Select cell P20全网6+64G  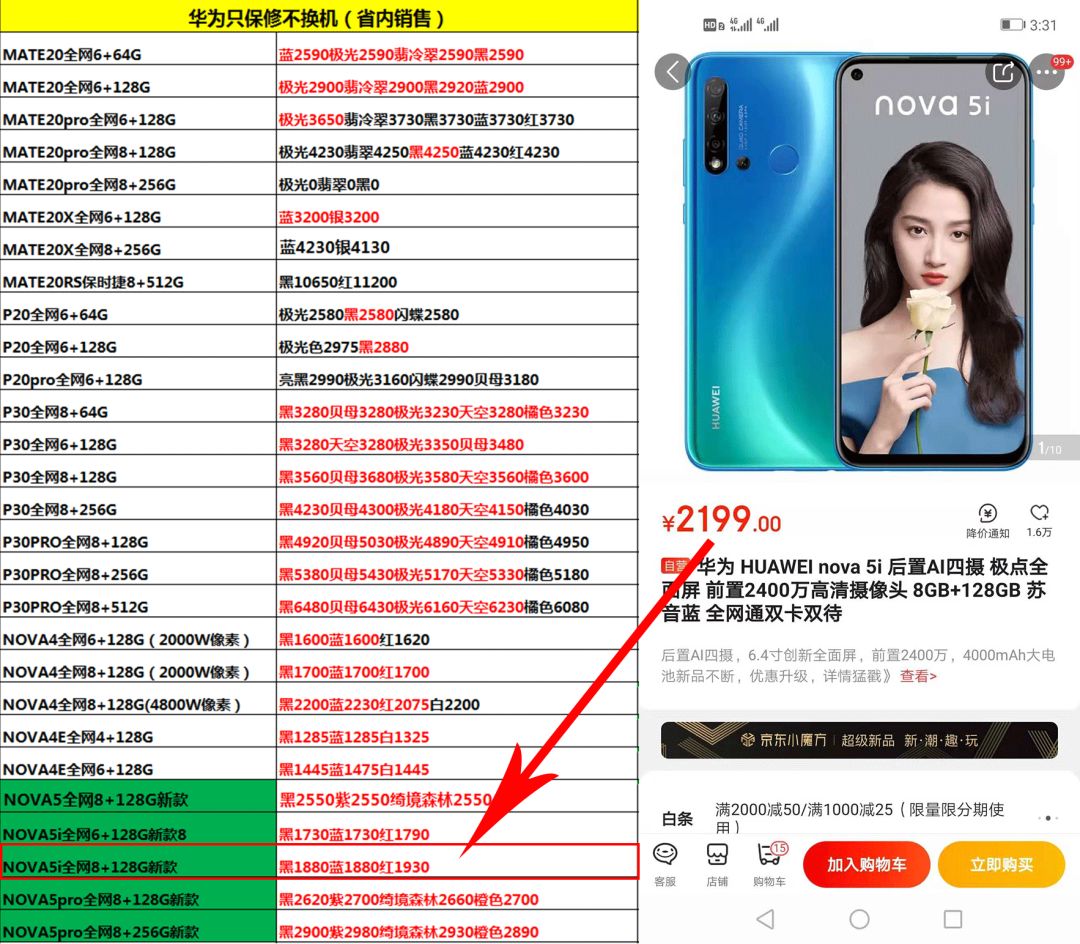tap(138, 308)
